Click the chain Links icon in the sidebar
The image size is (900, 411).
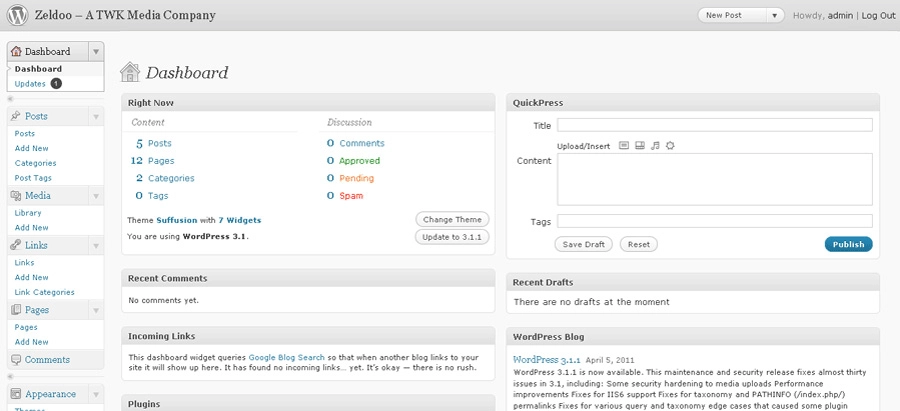point(16,245)
